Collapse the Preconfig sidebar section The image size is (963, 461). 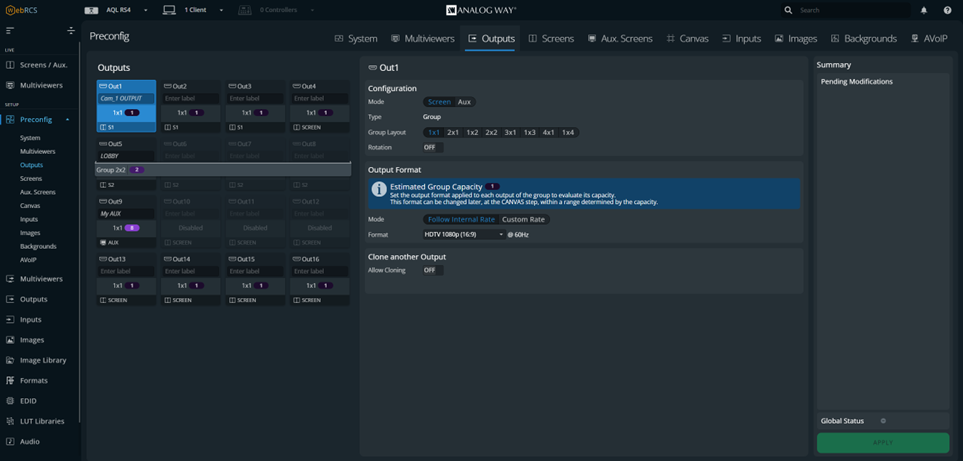(68, 120)
